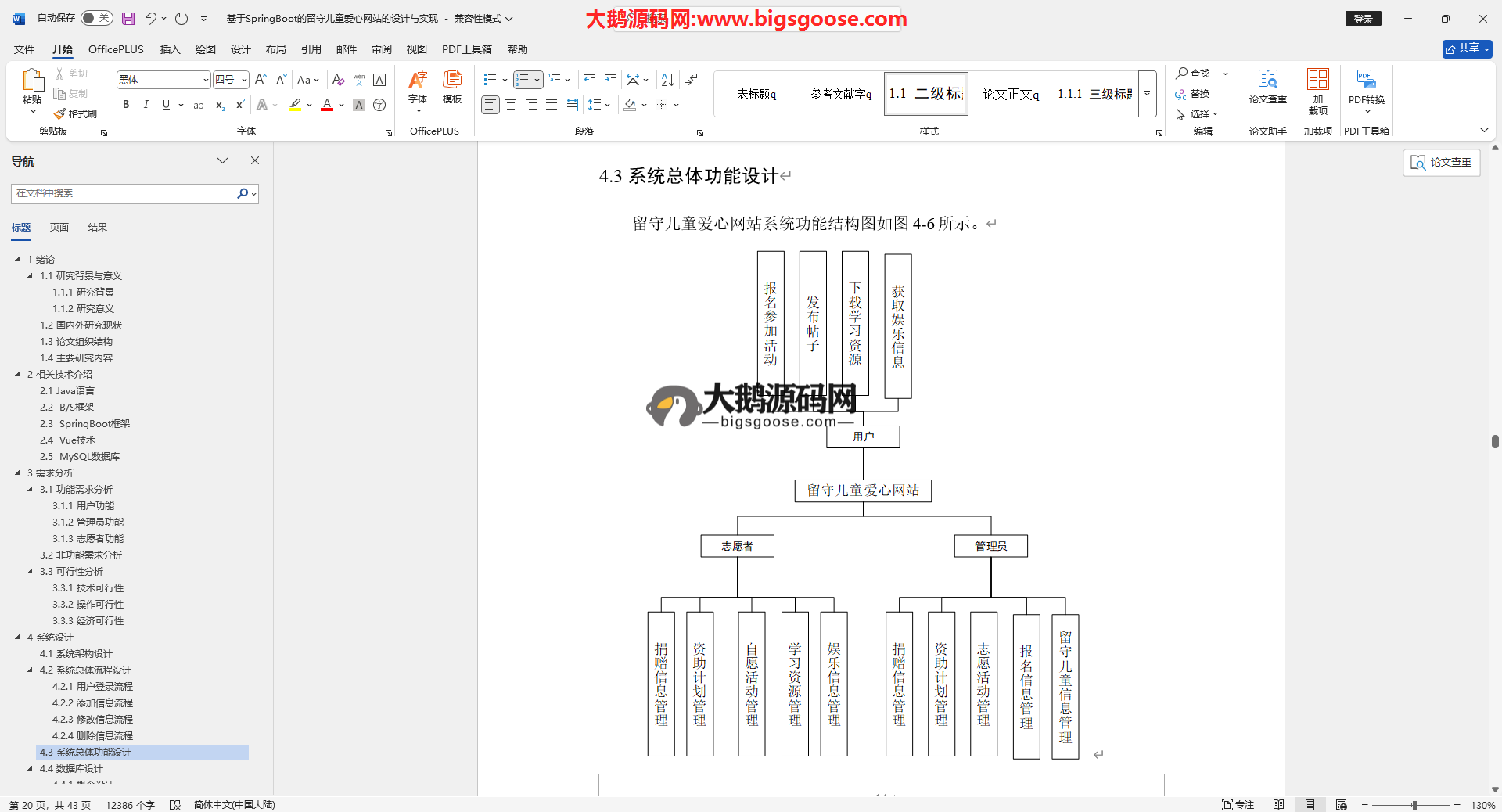Collapse the 4.2 系统总体流程设计 heading
The height and width of the screenshot is (812, 1502).
31,670
